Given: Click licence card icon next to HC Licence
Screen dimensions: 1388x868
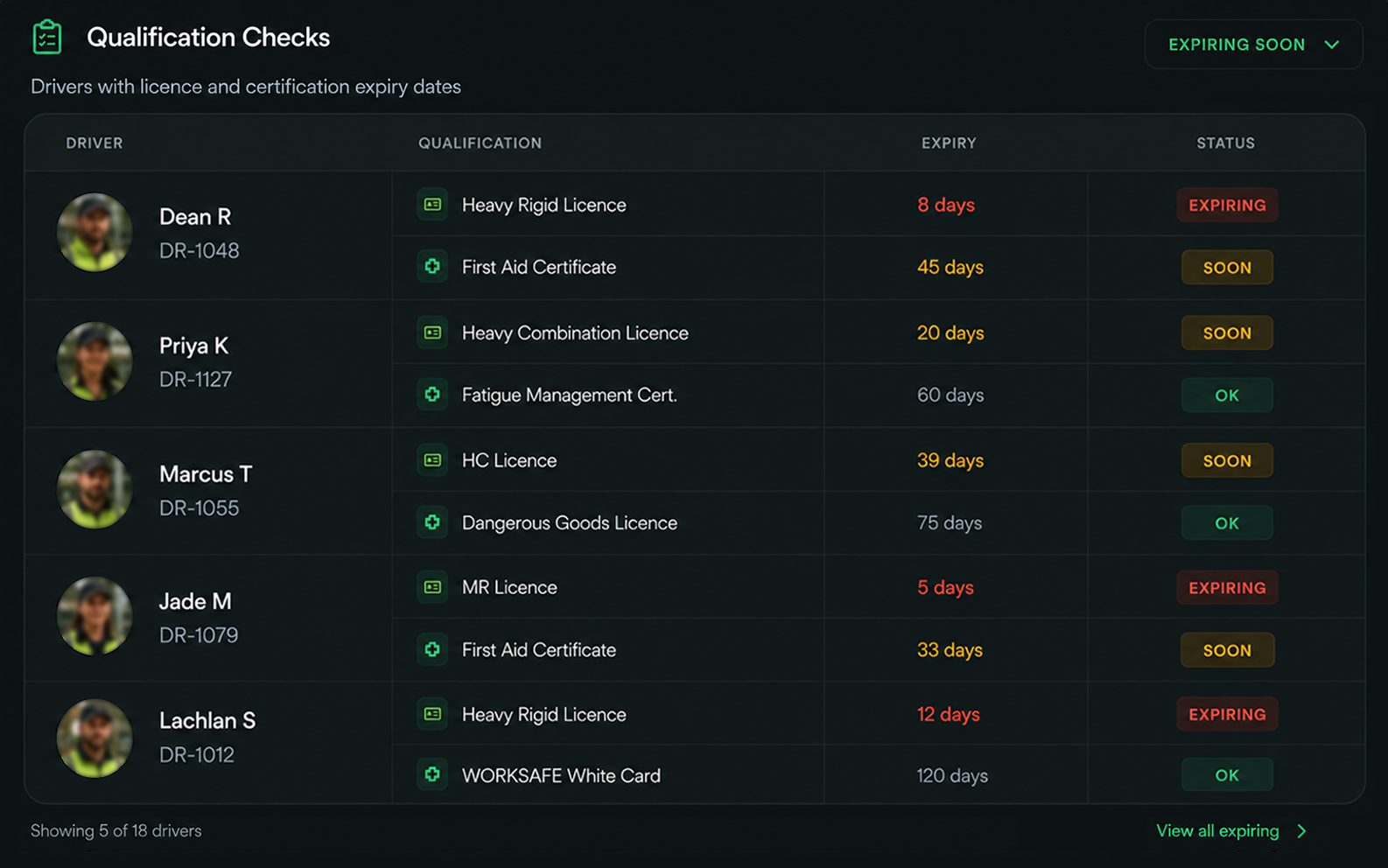Looking at the screenshot, I should click(432, 460).
